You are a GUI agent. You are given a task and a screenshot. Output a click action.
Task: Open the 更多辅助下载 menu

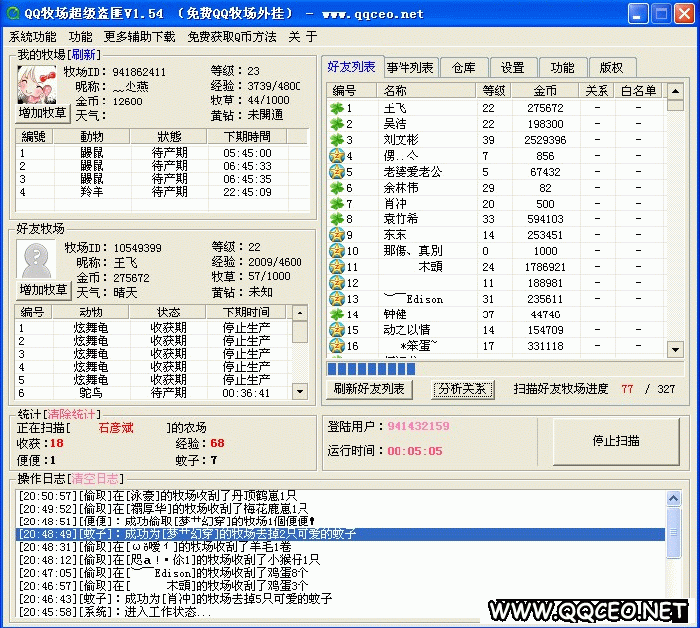[140, 37]
